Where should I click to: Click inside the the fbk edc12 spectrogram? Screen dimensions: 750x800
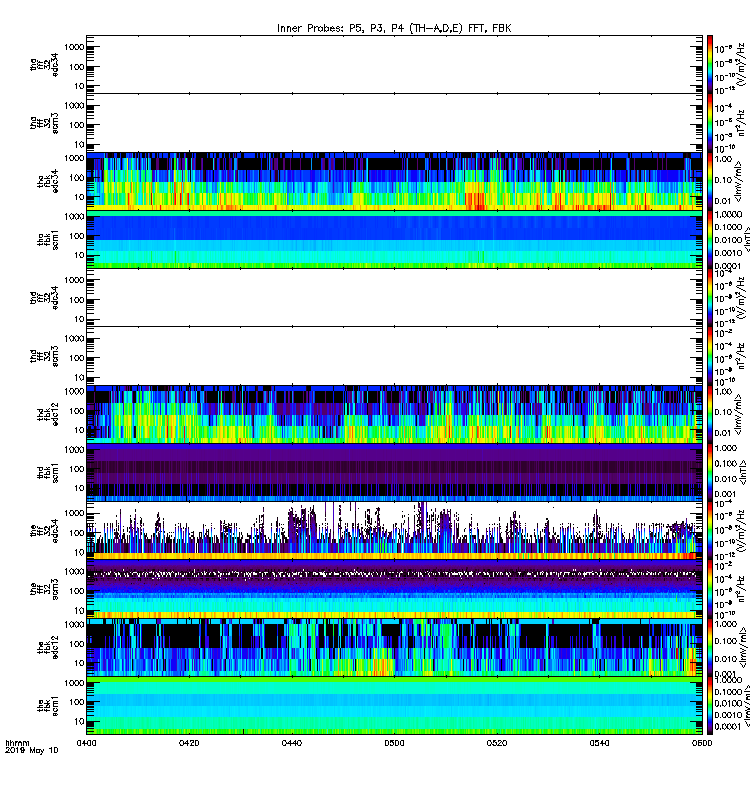(394, 647)
